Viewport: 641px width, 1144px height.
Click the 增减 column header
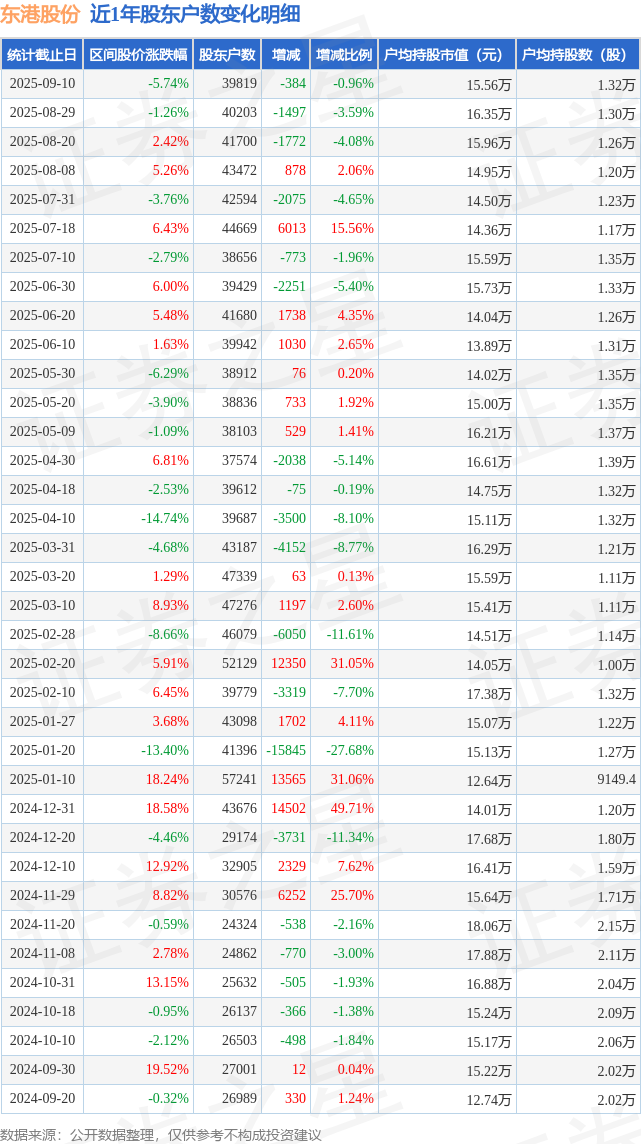pos(284,55)
